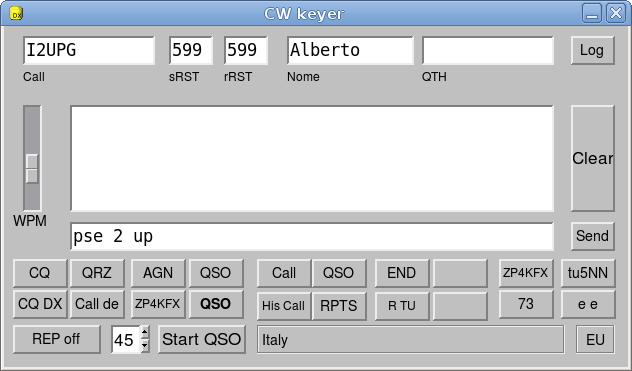
Task: Minimize the CW keyer window
Action: tap(592, 13)
